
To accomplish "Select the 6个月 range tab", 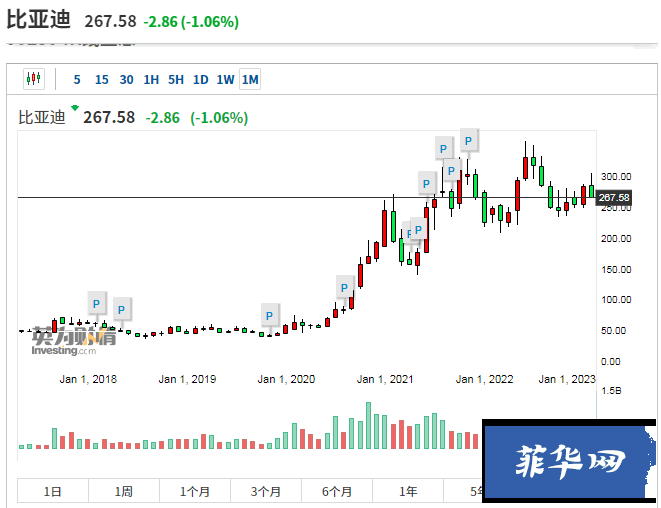I will [337, 491].
